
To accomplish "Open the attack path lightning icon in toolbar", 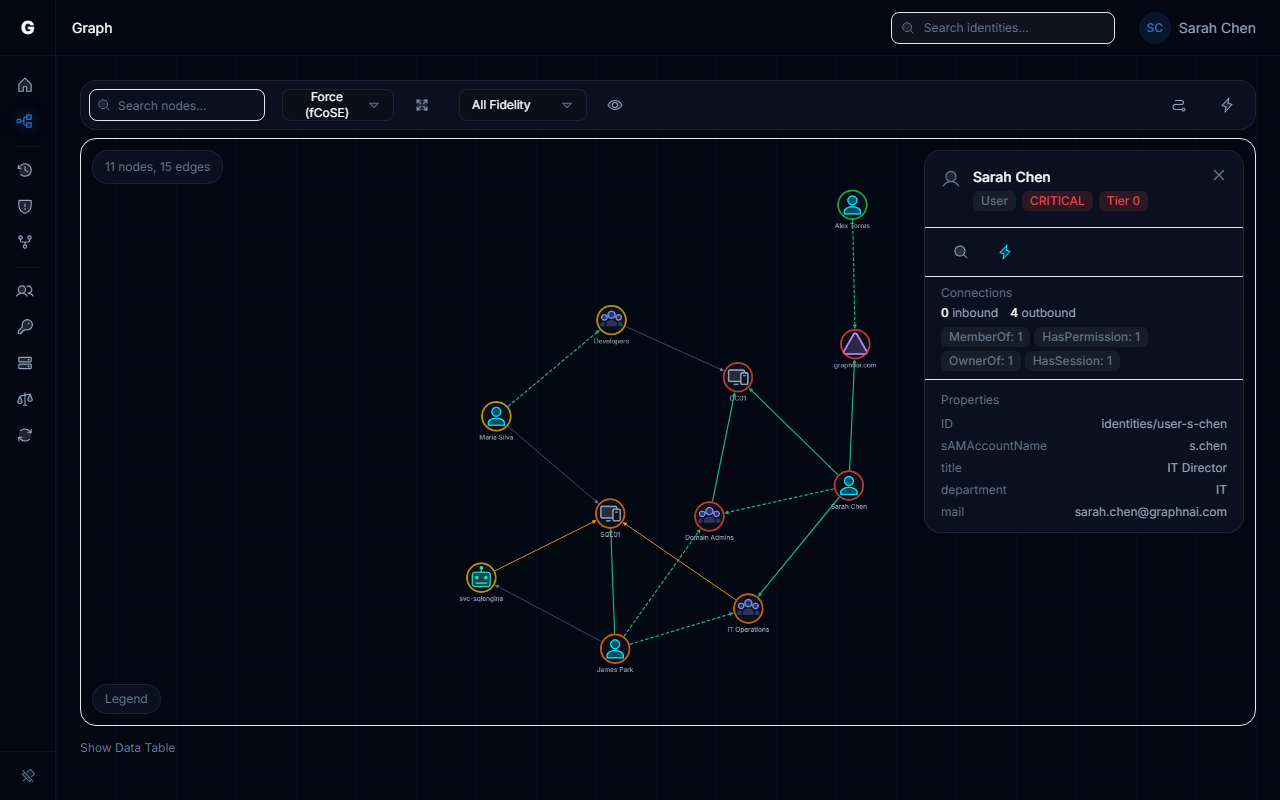I will coord(1227,104).
